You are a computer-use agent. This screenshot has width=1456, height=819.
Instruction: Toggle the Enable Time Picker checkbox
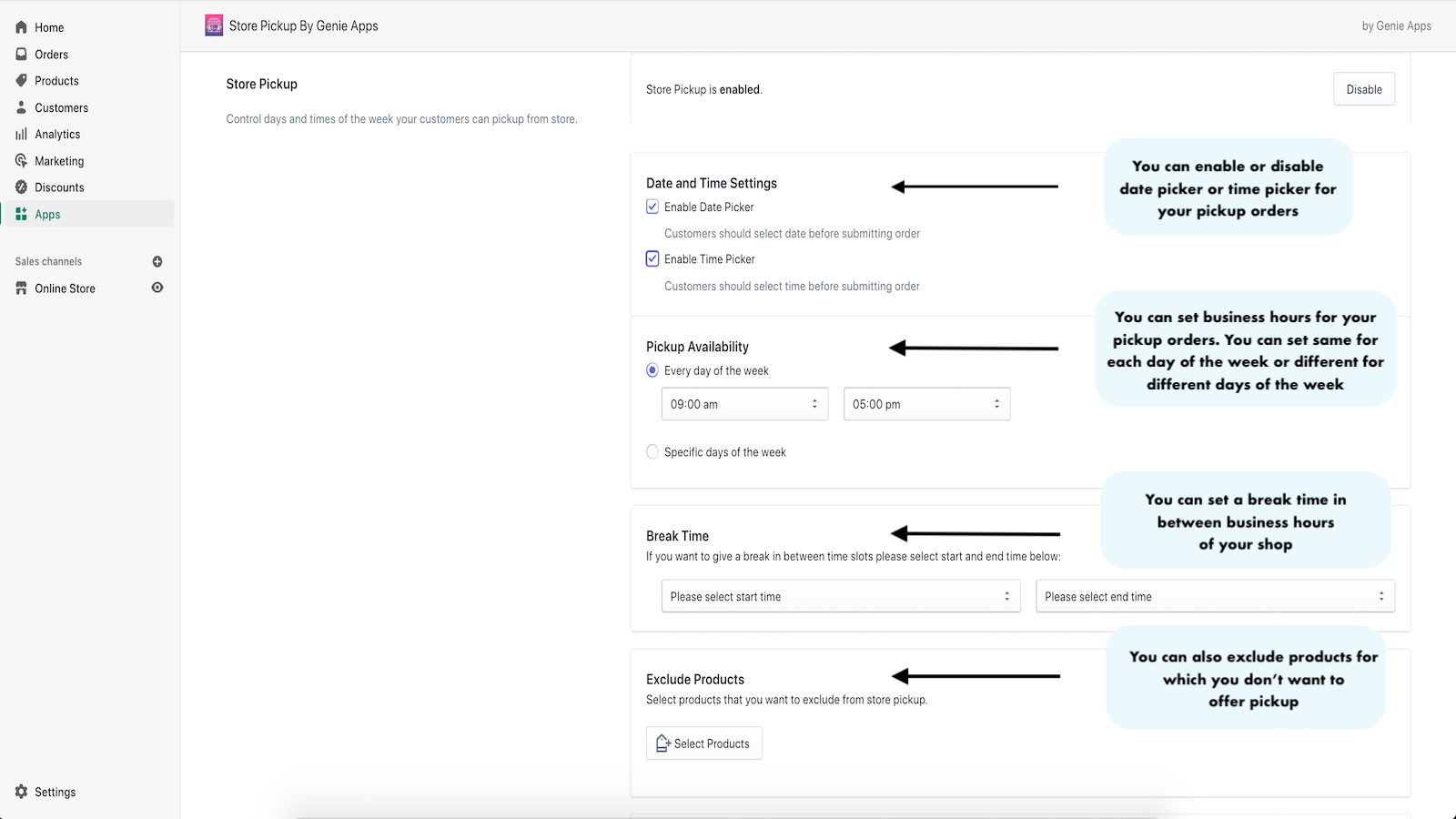(x=652, y=259)
